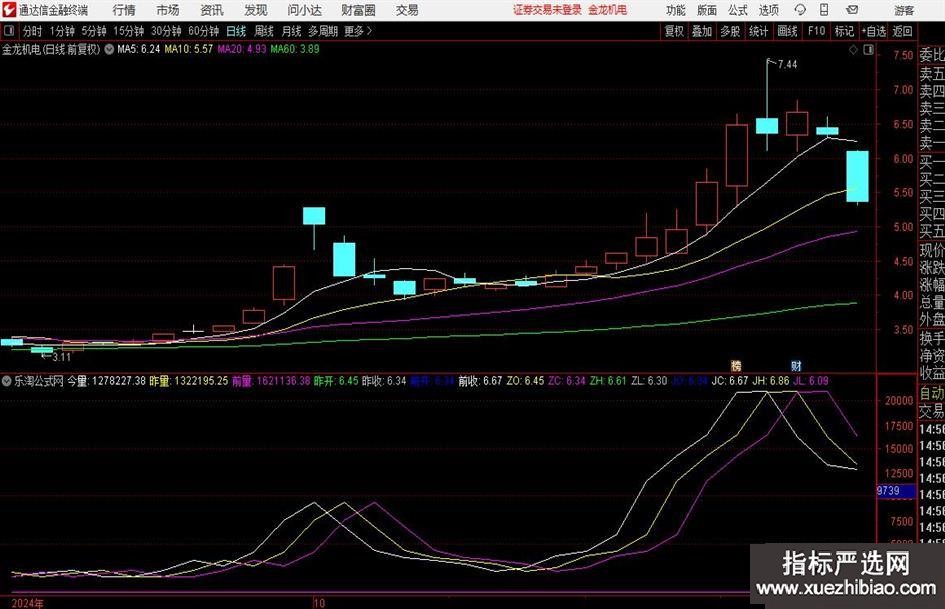Image resolution: width=945 pixels, height=609 pixels.
Task: Open the 行情 menu
Action: (x=124, y=10)
